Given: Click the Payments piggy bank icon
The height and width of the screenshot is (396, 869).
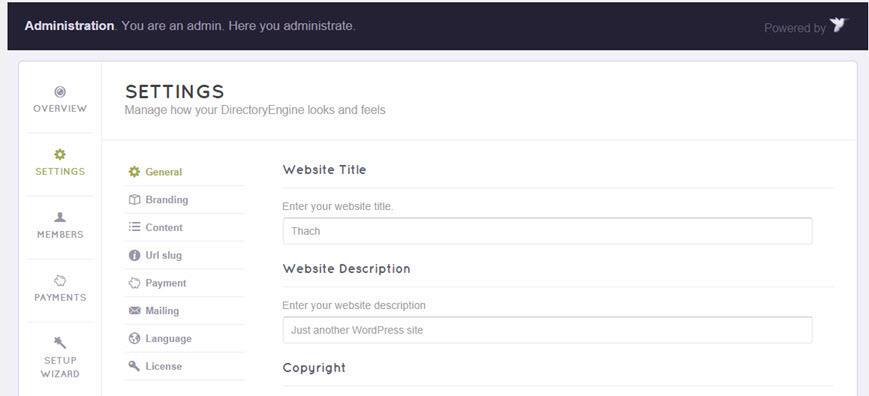Looking at the screenshot, I should 60,280.
